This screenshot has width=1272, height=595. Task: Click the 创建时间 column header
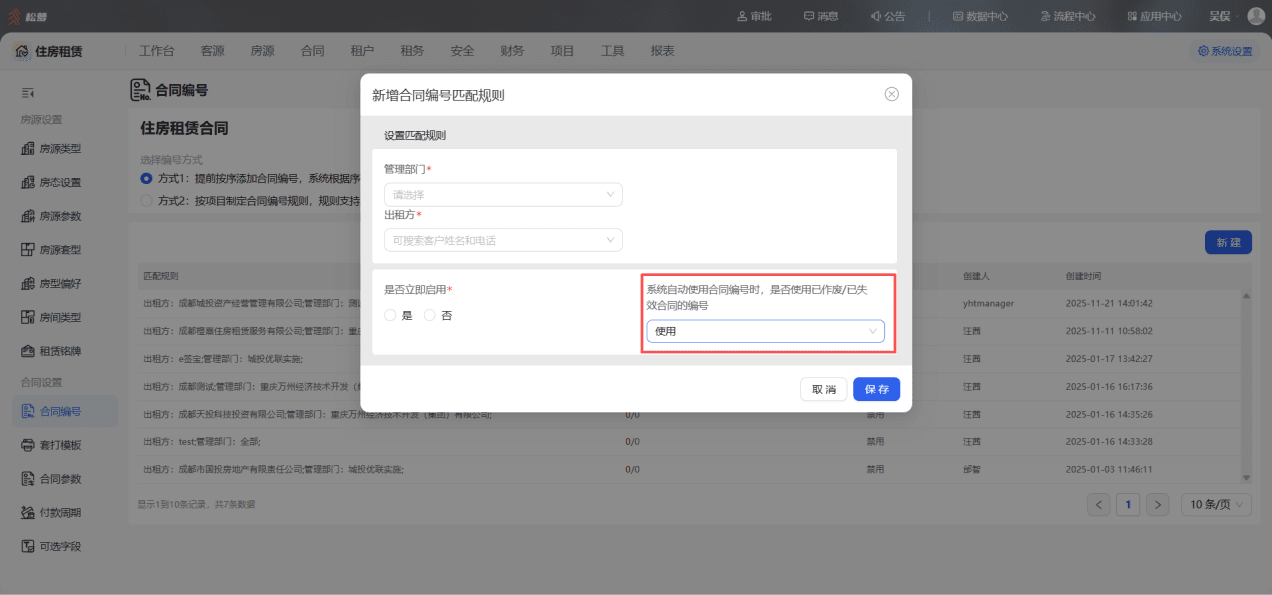tap(1083, 276)
